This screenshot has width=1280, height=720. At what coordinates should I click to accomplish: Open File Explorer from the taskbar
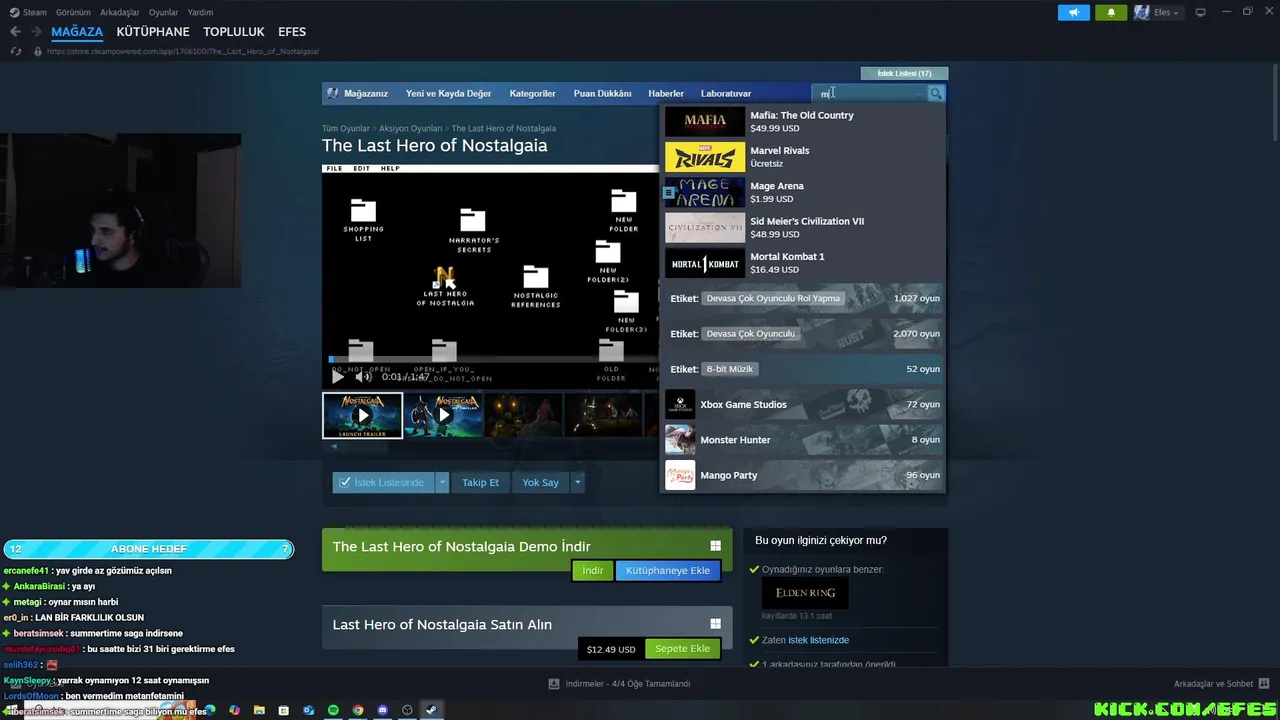pos(259,710)
